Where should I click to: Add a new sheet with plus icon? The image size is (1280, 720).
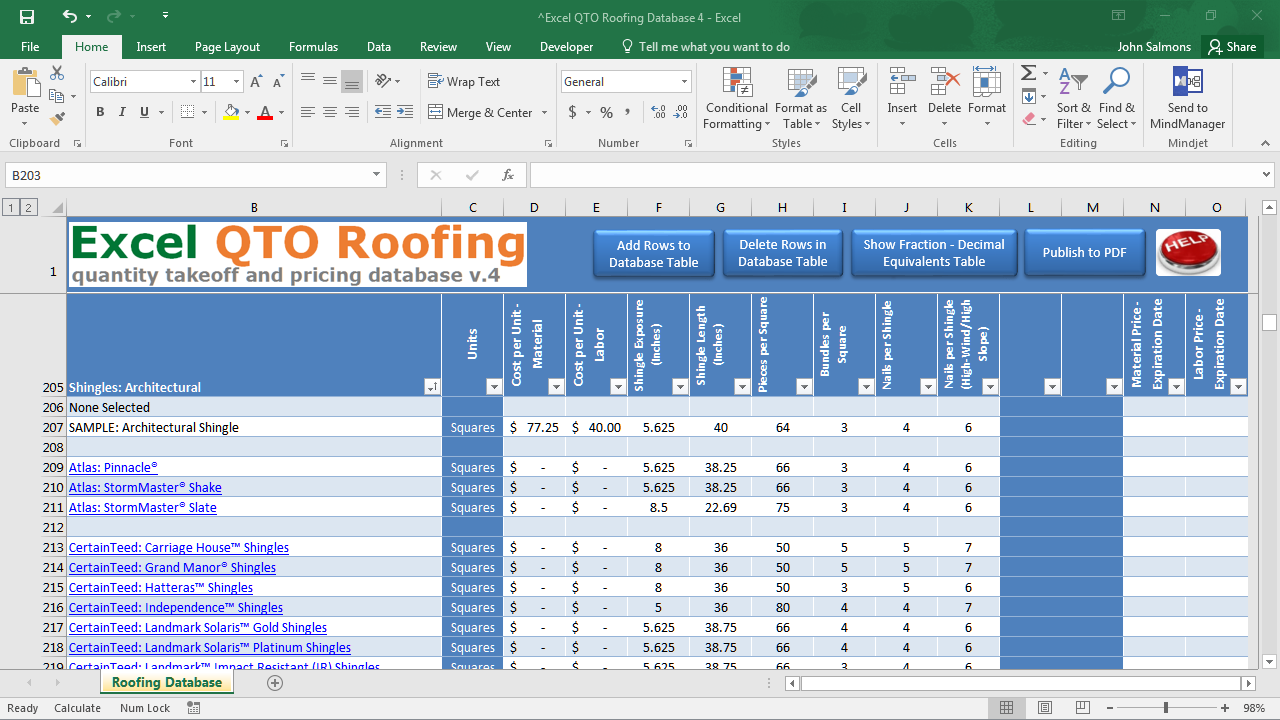pos(275,683)
